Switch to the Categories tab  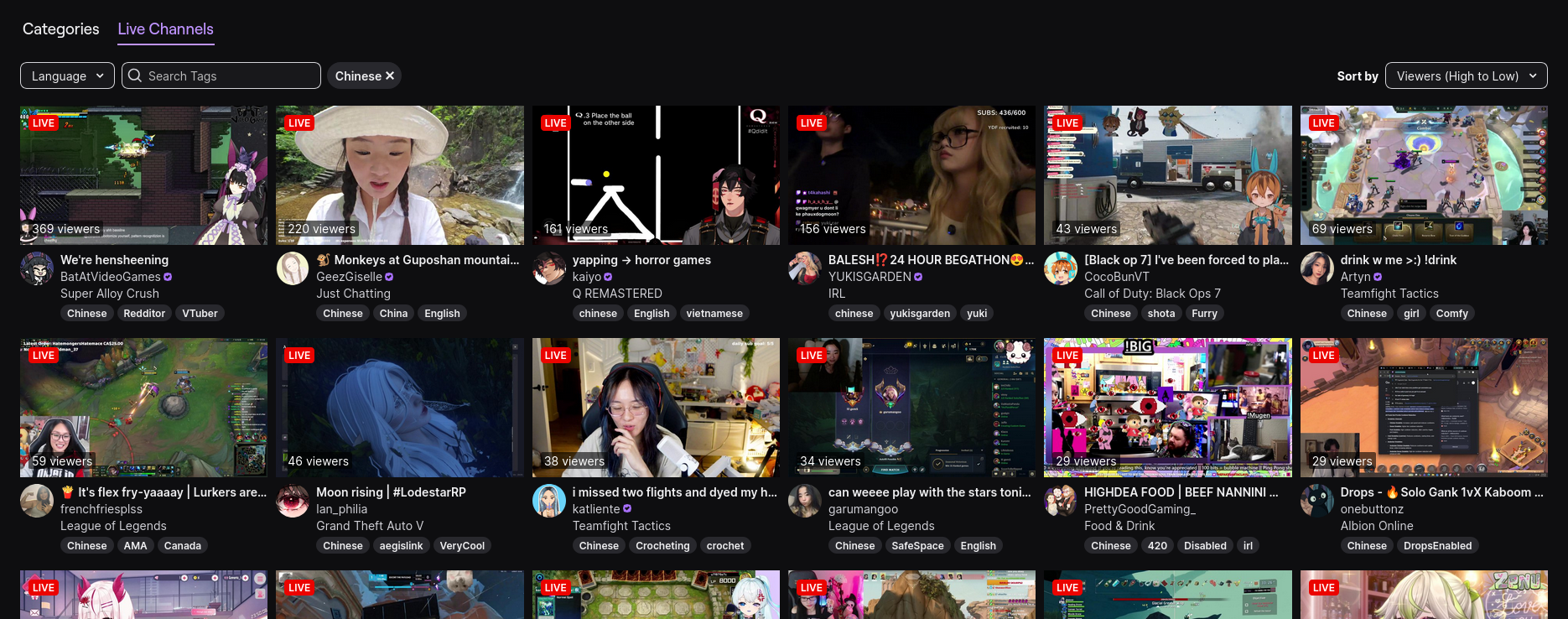tap(60, 29)
